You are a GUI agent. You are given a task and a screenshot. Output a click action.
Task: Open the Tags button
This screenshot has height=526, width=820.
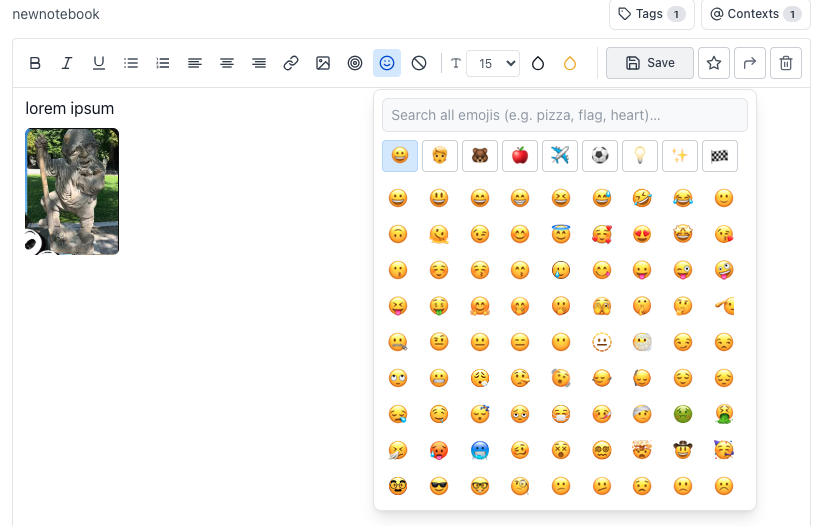coord(652,14)
